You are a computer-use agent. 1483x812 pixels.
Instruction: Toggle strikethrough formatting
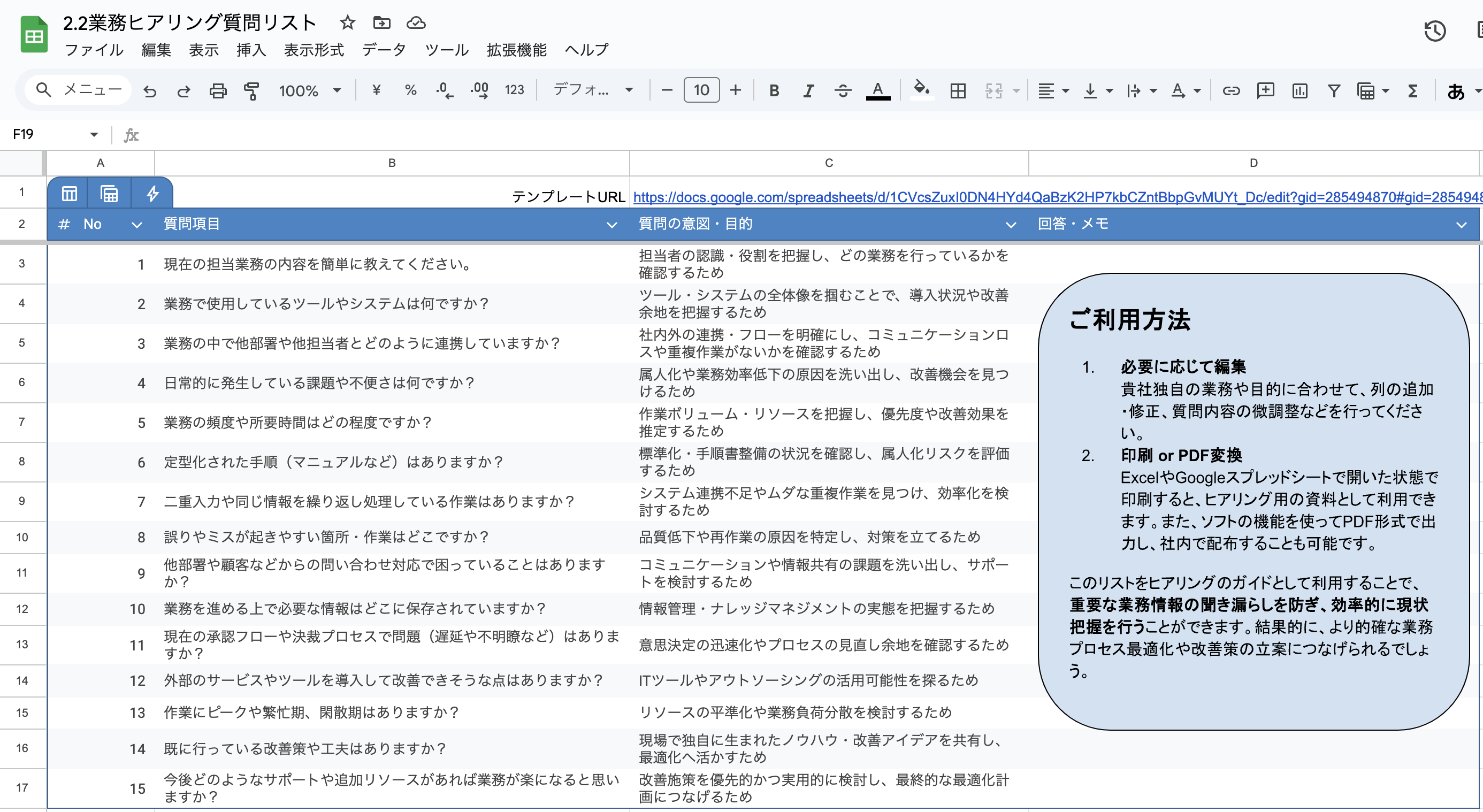point(843,91)
